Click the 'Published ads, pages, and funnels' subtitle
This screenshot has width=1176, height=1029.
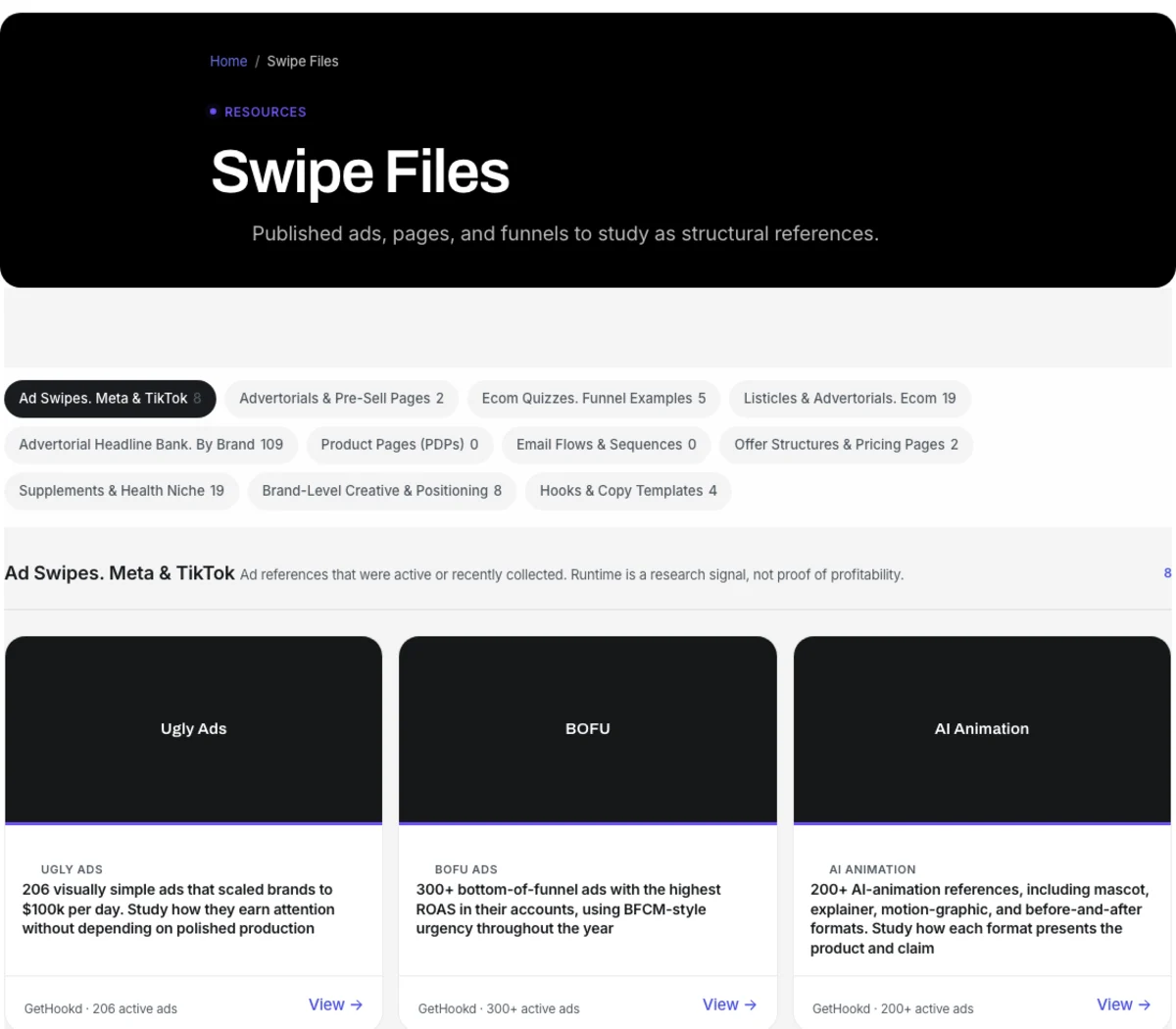(x=565, y=233)
